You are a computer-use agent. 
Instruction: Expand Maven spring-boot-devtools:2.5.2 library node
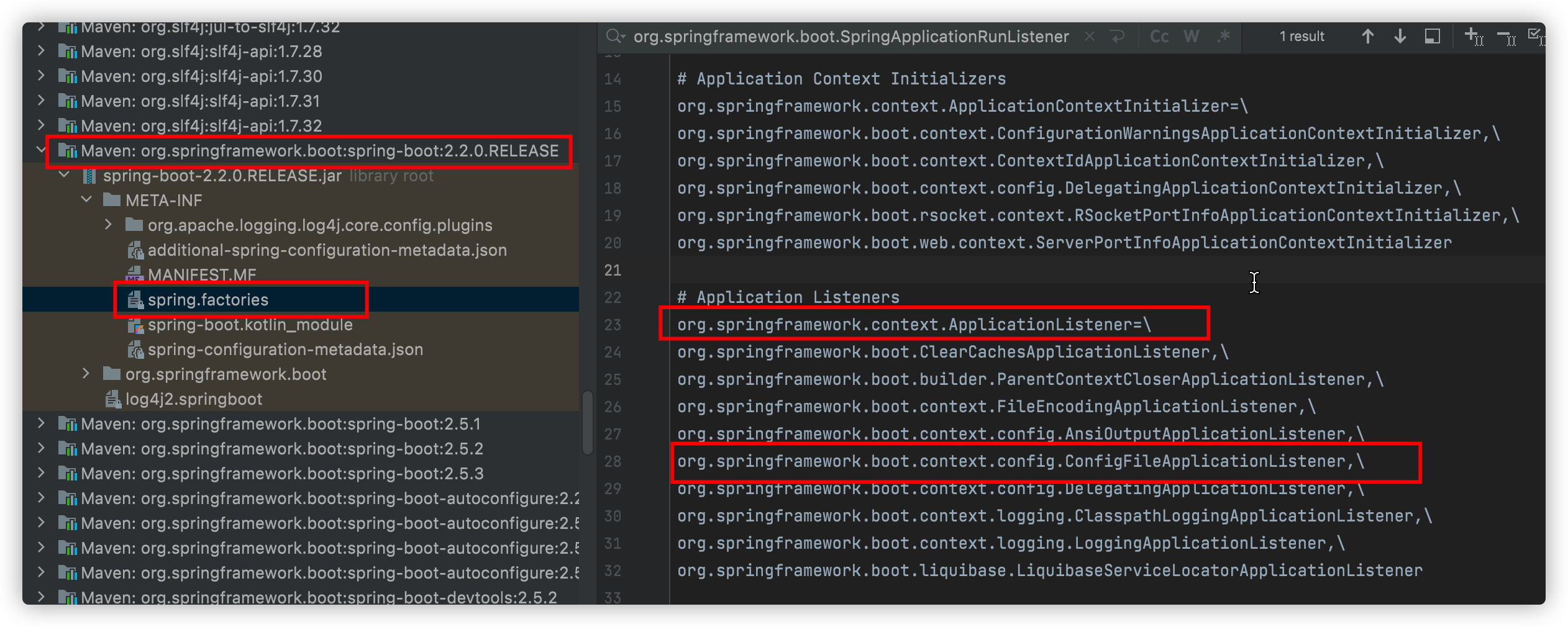click(41, 597)
